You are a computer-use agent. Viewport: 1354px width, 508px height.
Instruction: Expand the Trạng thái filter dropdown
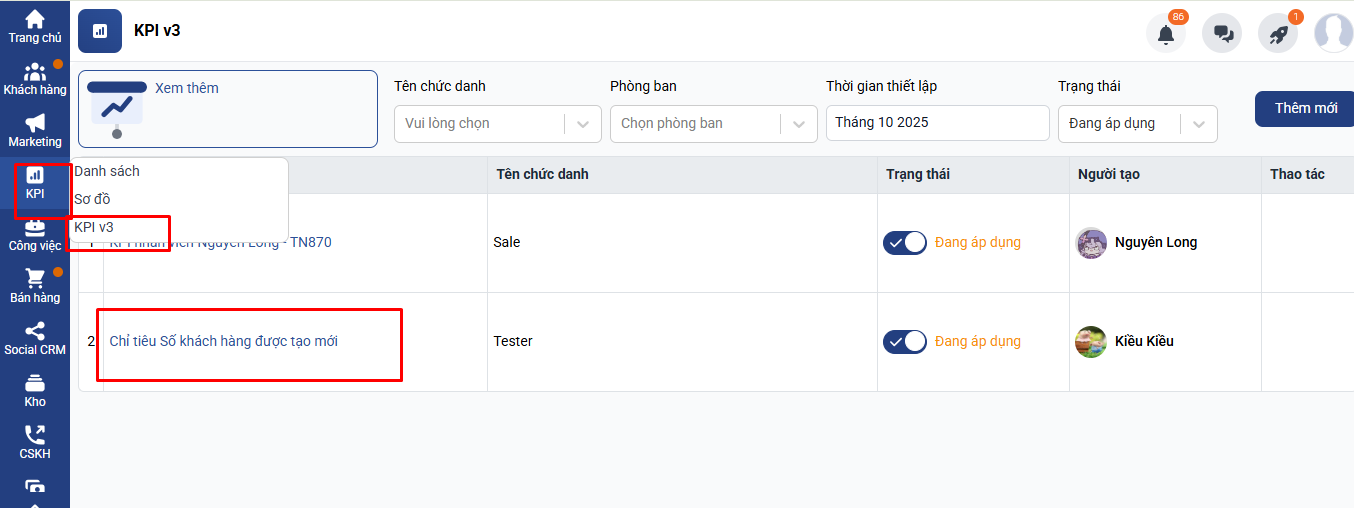point(1137,124)
